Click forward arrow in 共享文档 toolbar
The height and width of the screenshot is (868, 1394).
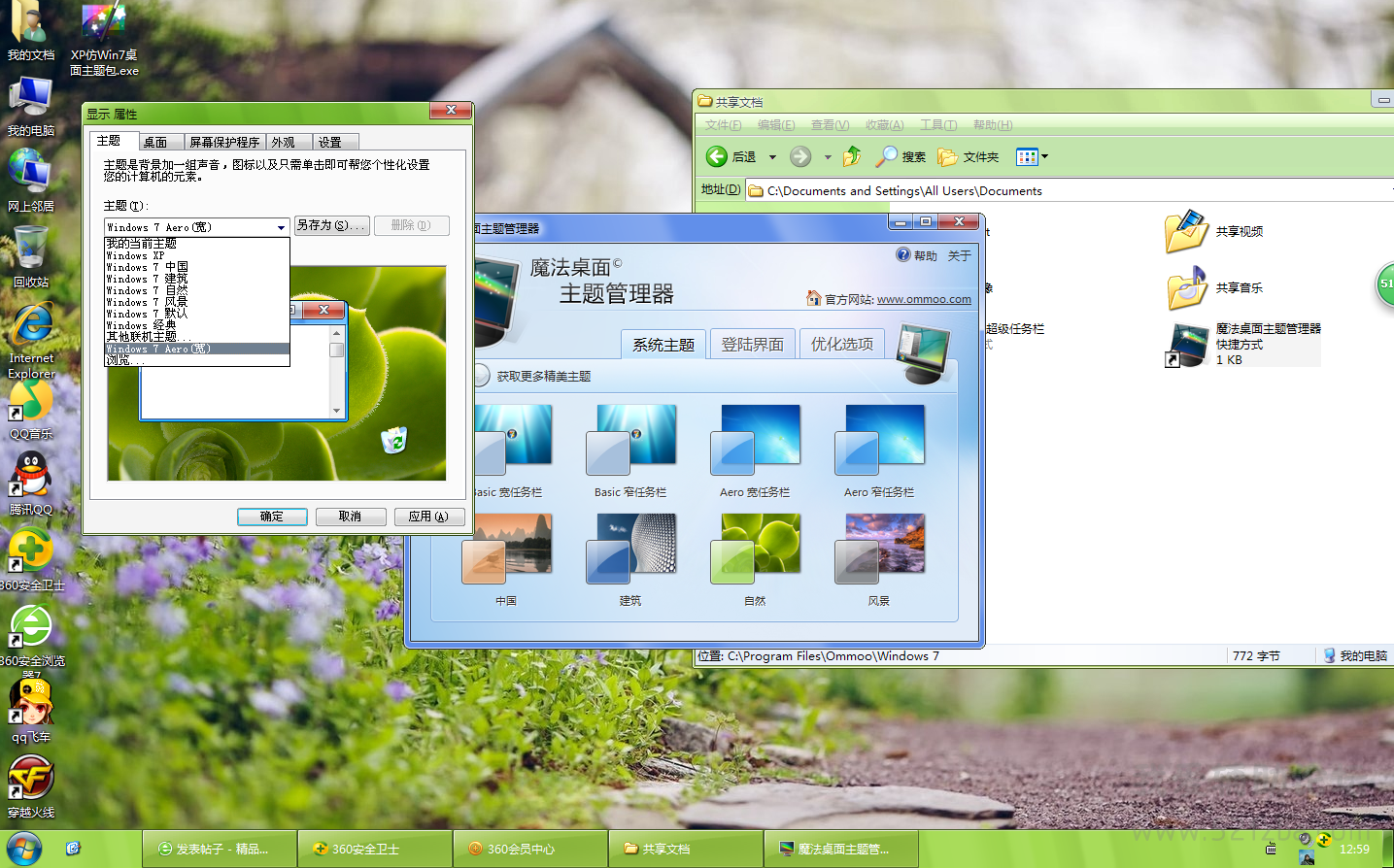800,156
